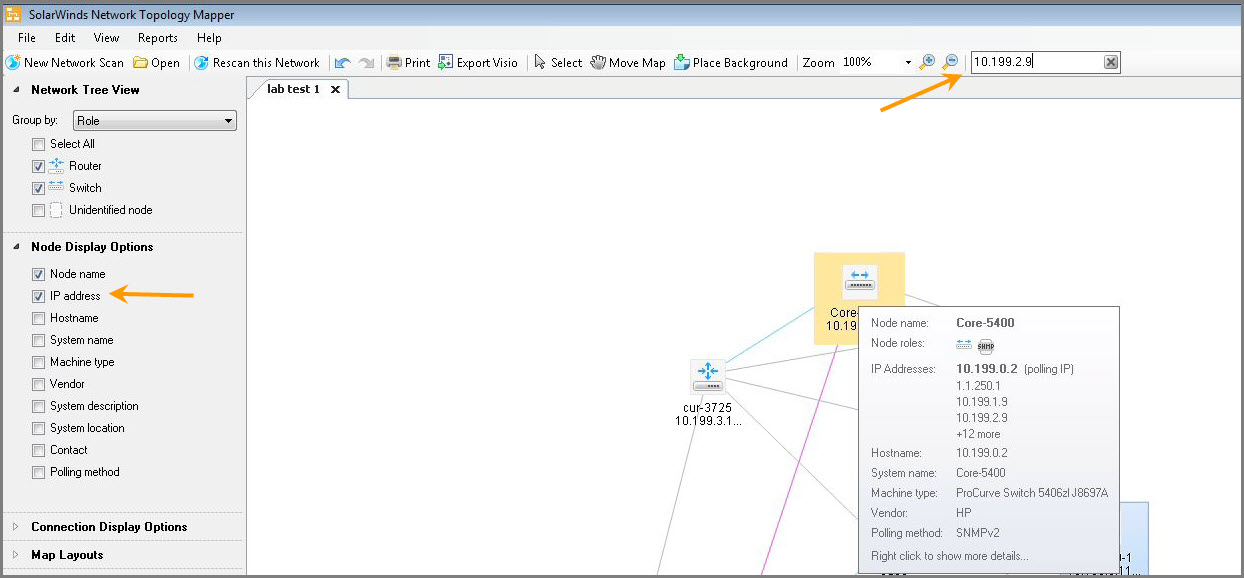Activate the Move Map hand tool
This screenshot has width=1244, height=578.
coord(628,62)
